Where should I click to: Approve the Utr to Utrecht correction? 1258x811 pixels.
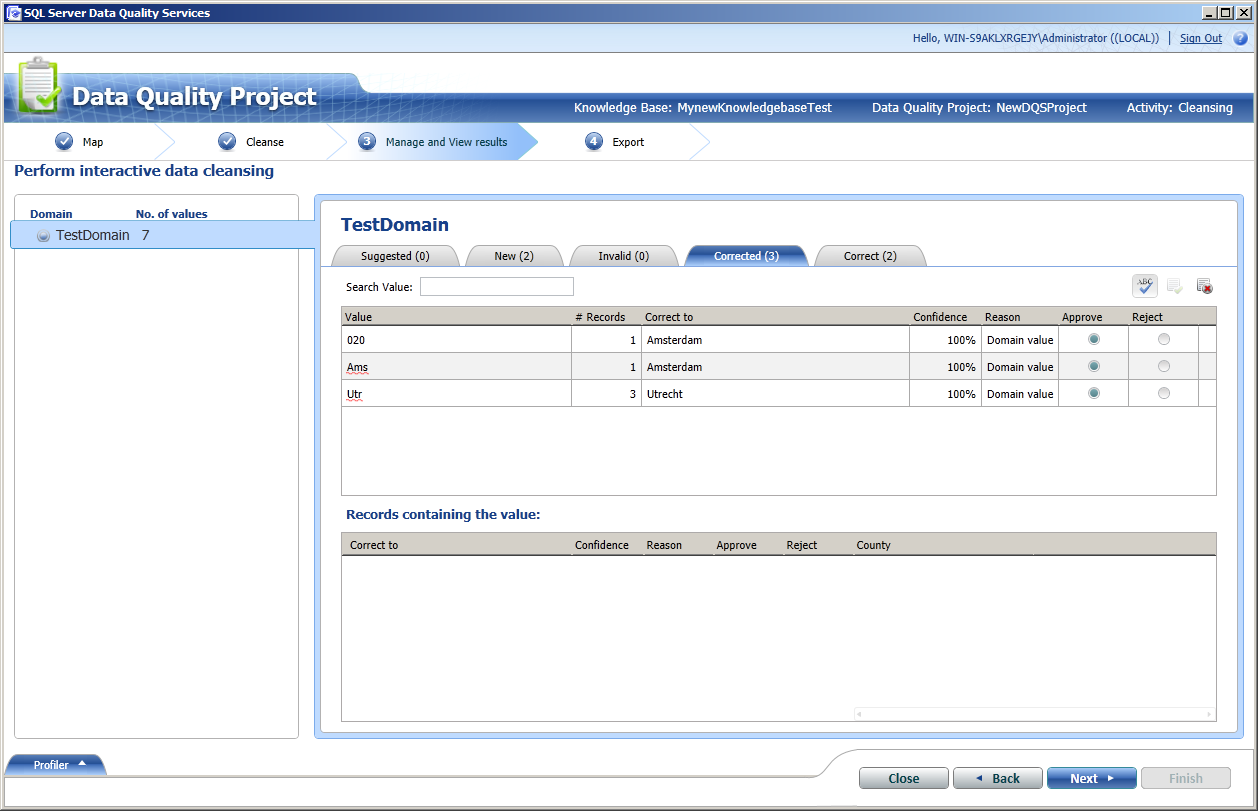[1093, 393]
